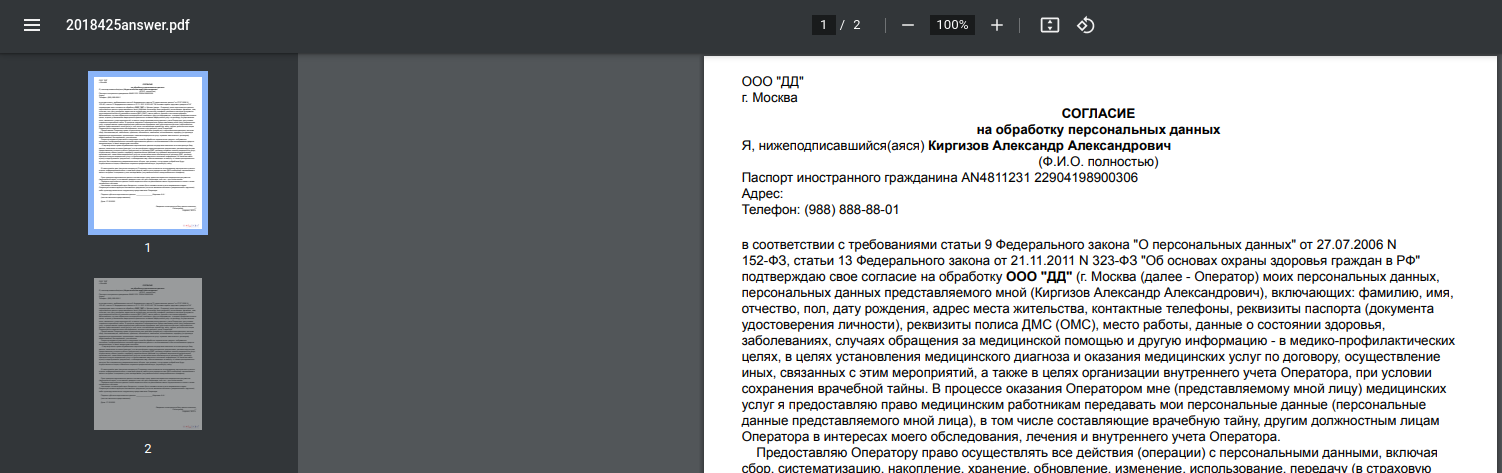Click the label "2" under second thumbnail
Screen dimensions: 1502x473
click(148, 449)
